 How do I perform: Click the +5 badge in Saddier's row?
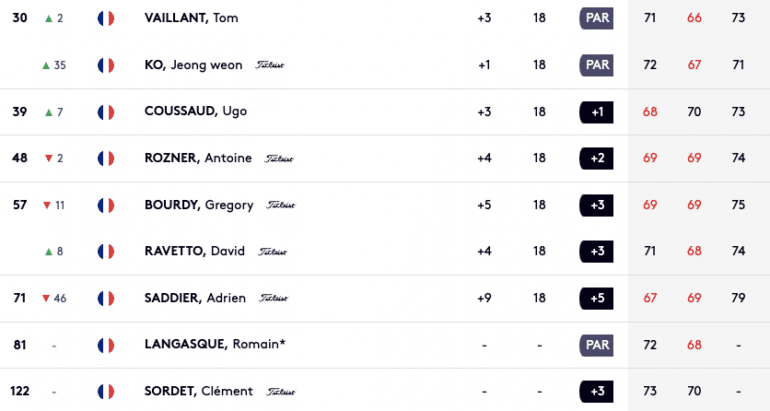597,298
